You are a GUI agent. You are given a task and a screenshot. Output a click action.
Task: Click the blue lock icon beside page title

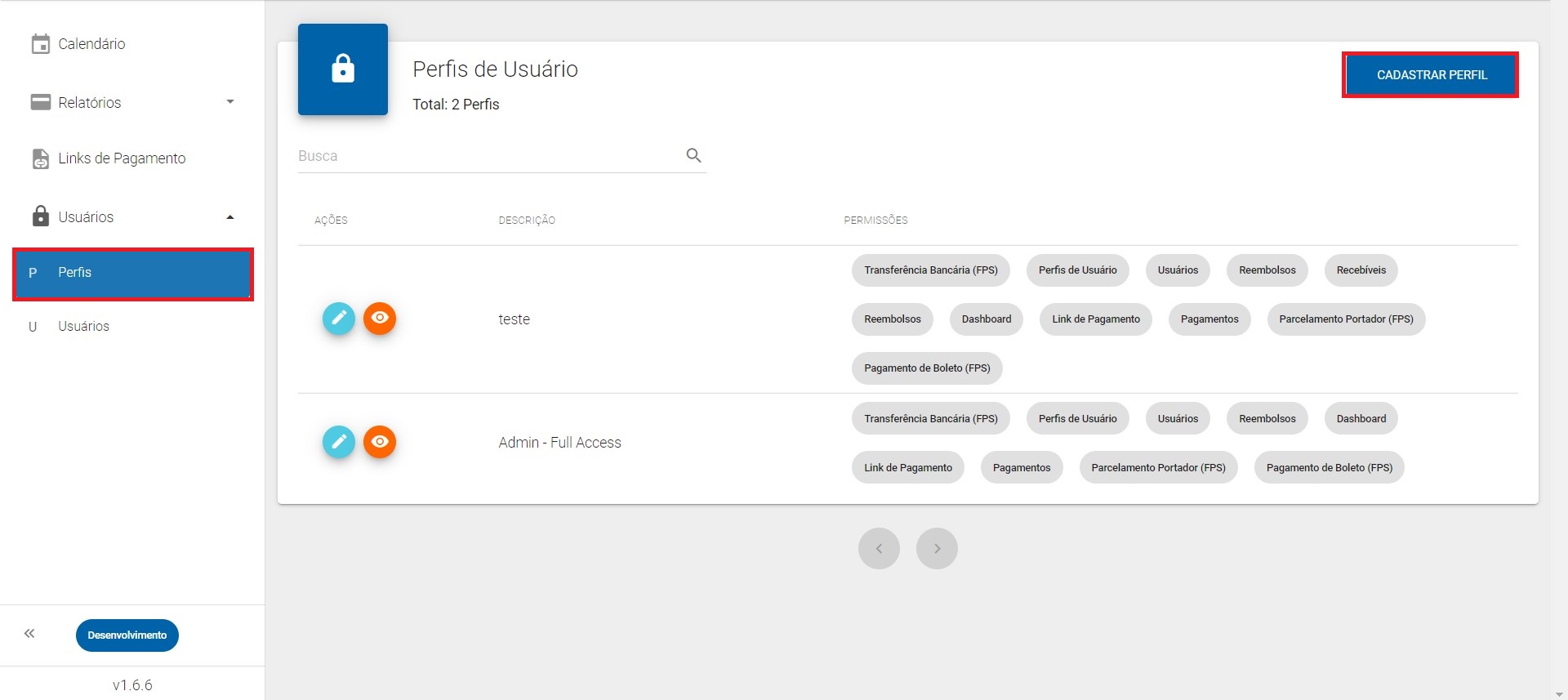pyautogui.click(x=343, y=69)
